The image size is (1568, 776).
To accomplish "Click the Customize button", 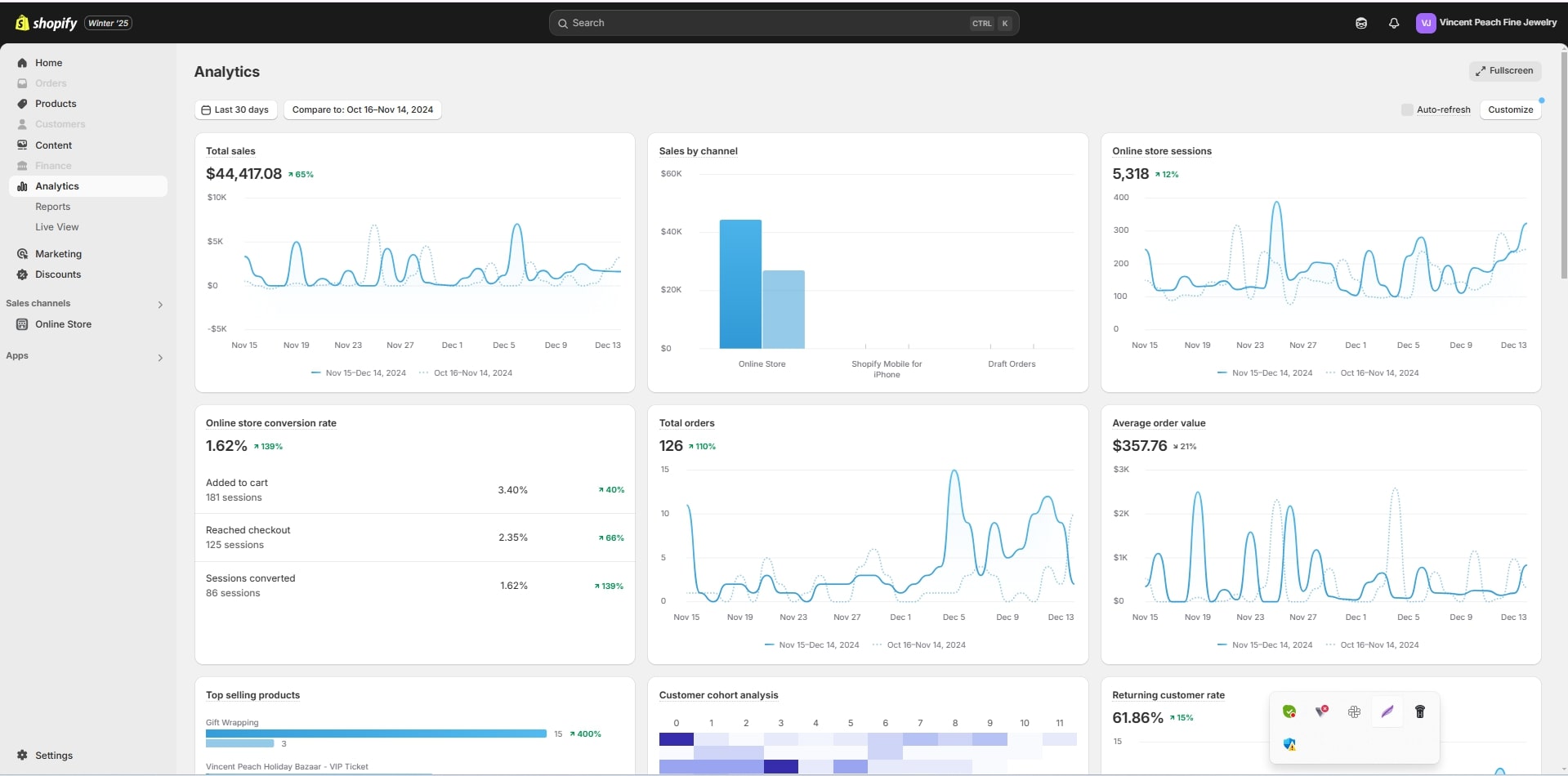I will (1510, 109).
